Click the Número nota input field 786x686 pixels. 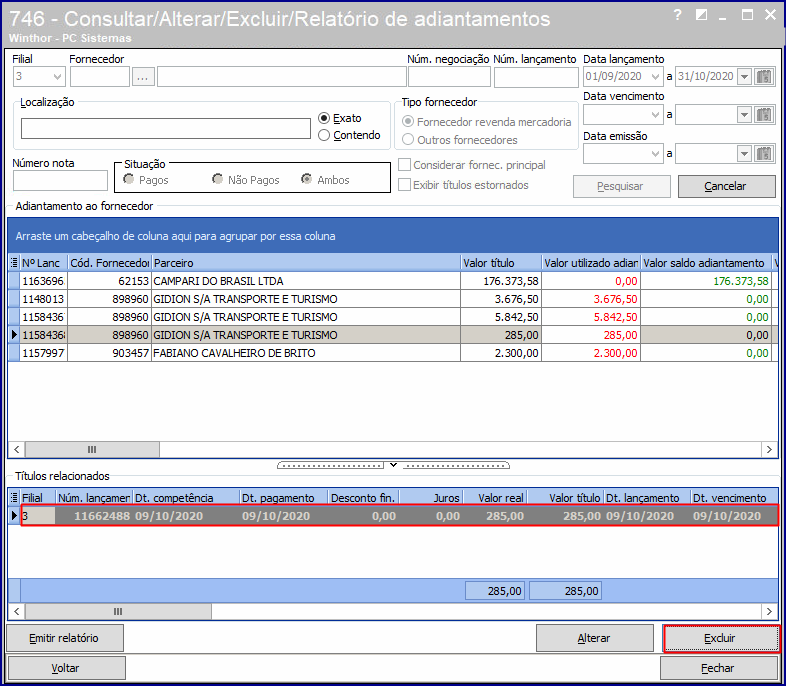coord(60,180)
